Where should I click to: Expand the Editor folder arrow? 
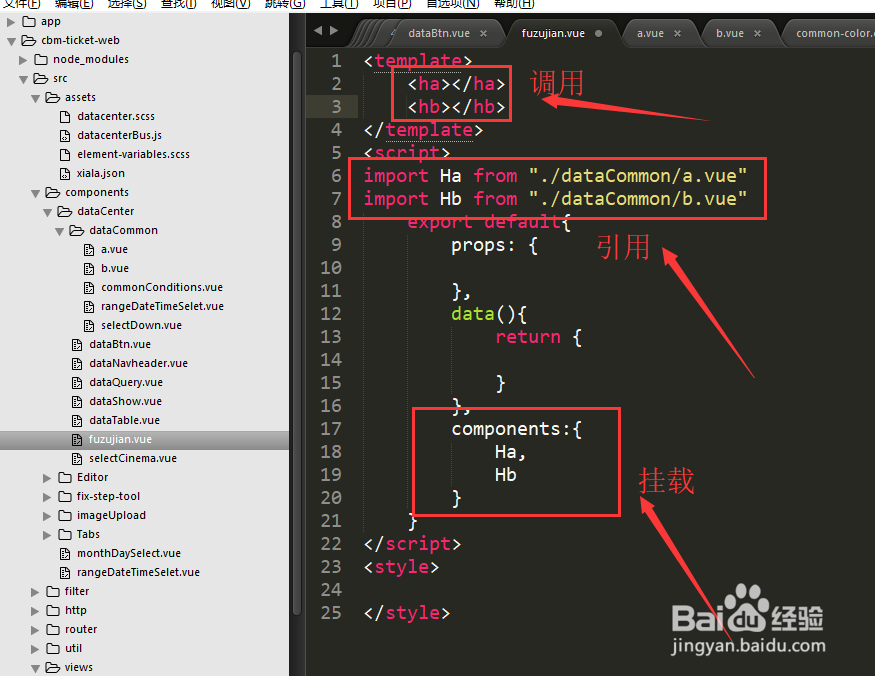coord(47,478)
